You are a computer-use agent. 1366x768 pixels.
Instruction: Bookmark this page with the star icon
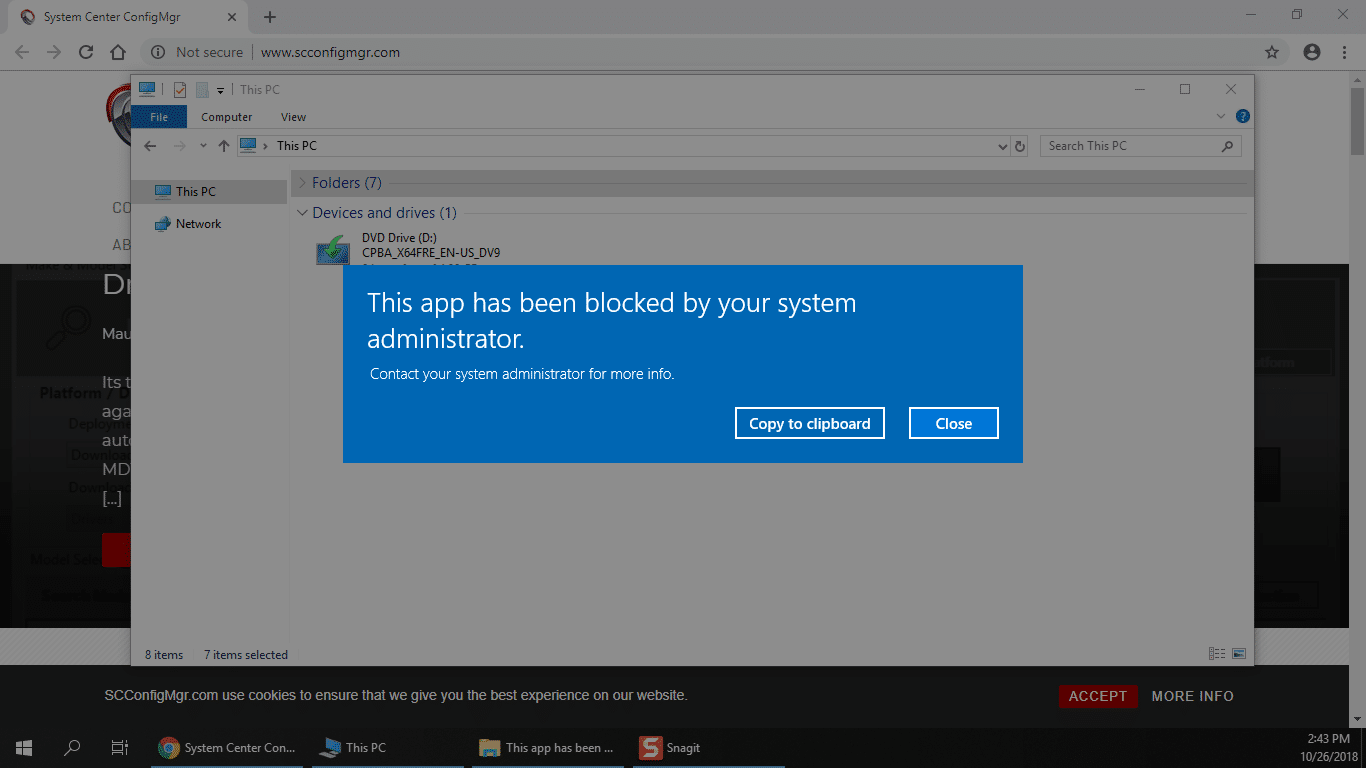pos(1272,52)
